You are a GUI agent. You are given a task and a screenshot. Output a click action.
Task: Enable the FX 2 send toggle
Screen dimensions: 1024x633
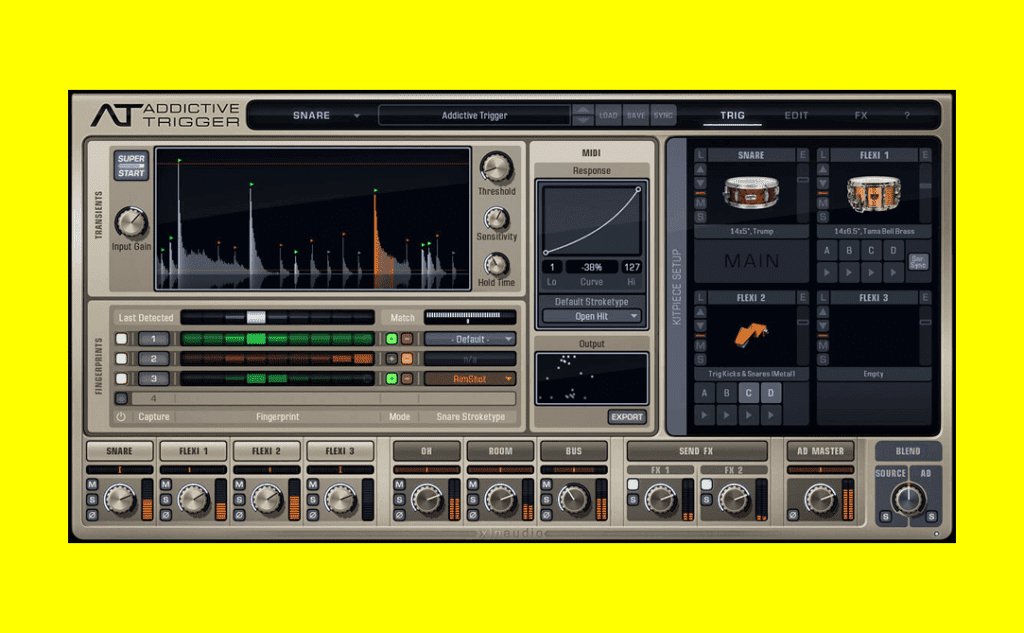[x=707, y=485]
